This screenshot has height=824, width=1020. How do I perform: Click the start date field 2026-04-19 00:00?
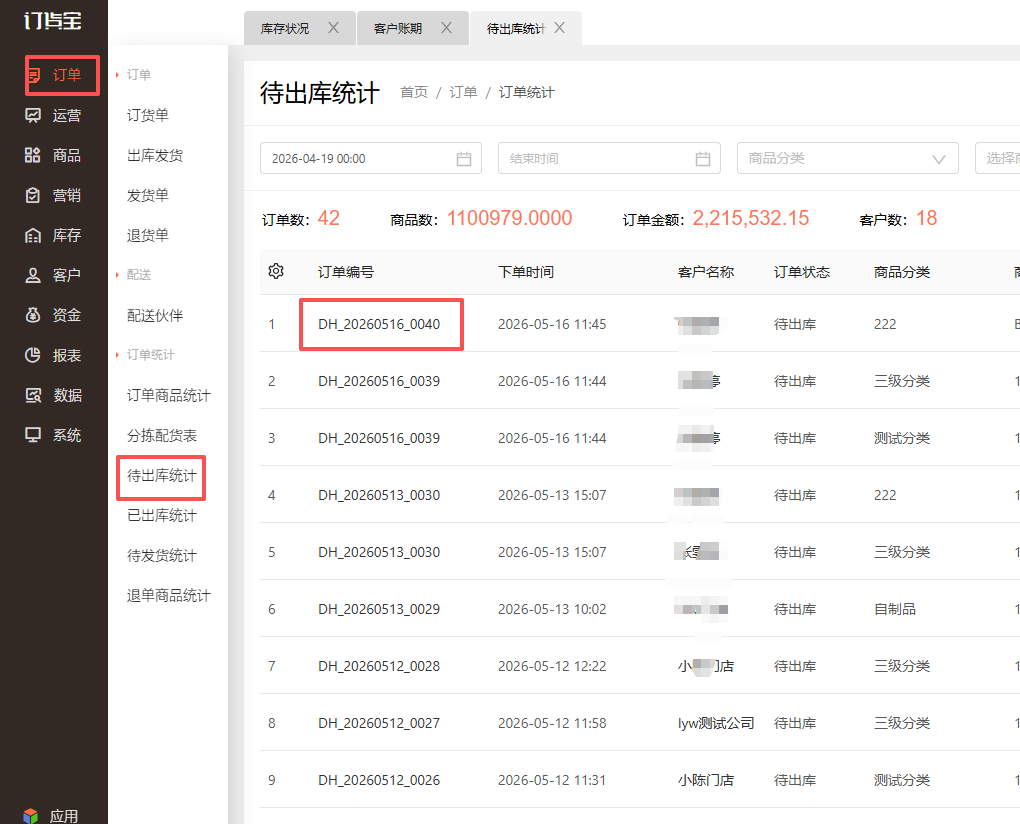pos(371,158)
